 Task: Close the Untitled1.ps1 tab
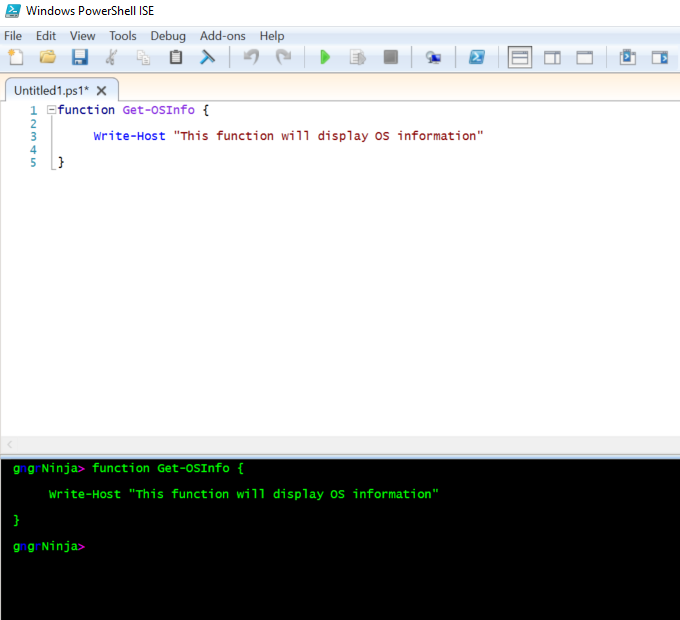click(101, 90)
